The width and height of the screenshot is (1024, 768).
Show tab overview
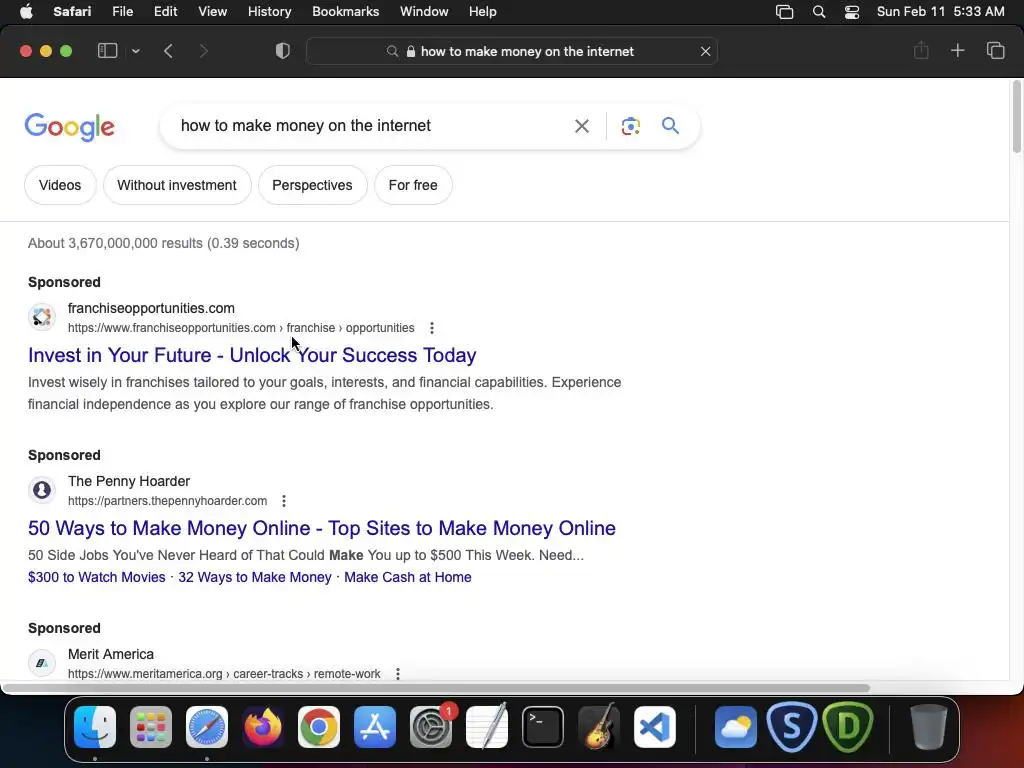pos(995,50)
